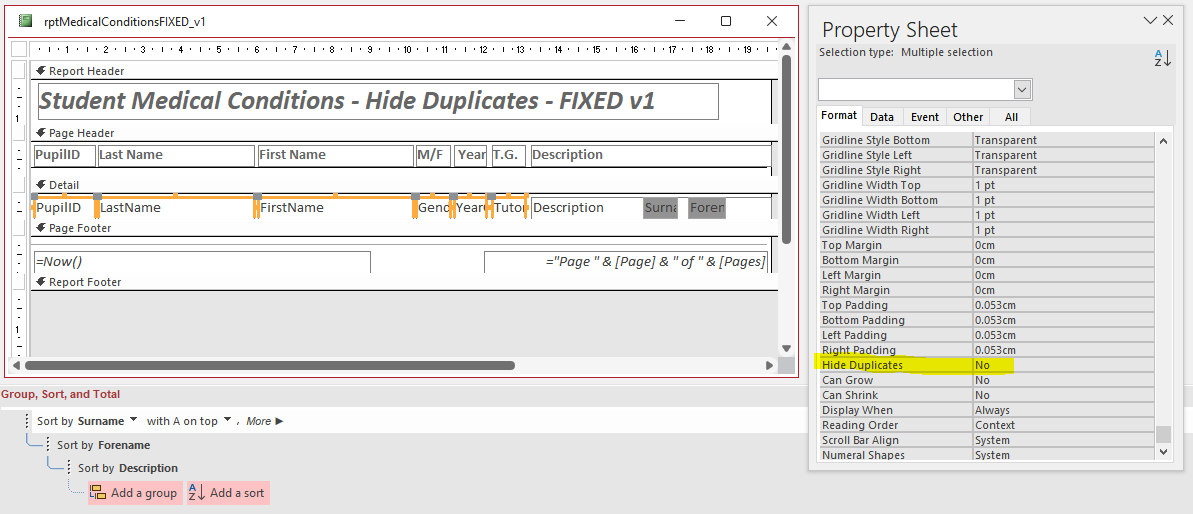Switch to the Format tab
This screenshot has width=1193, height=514.
pos(839,116)
